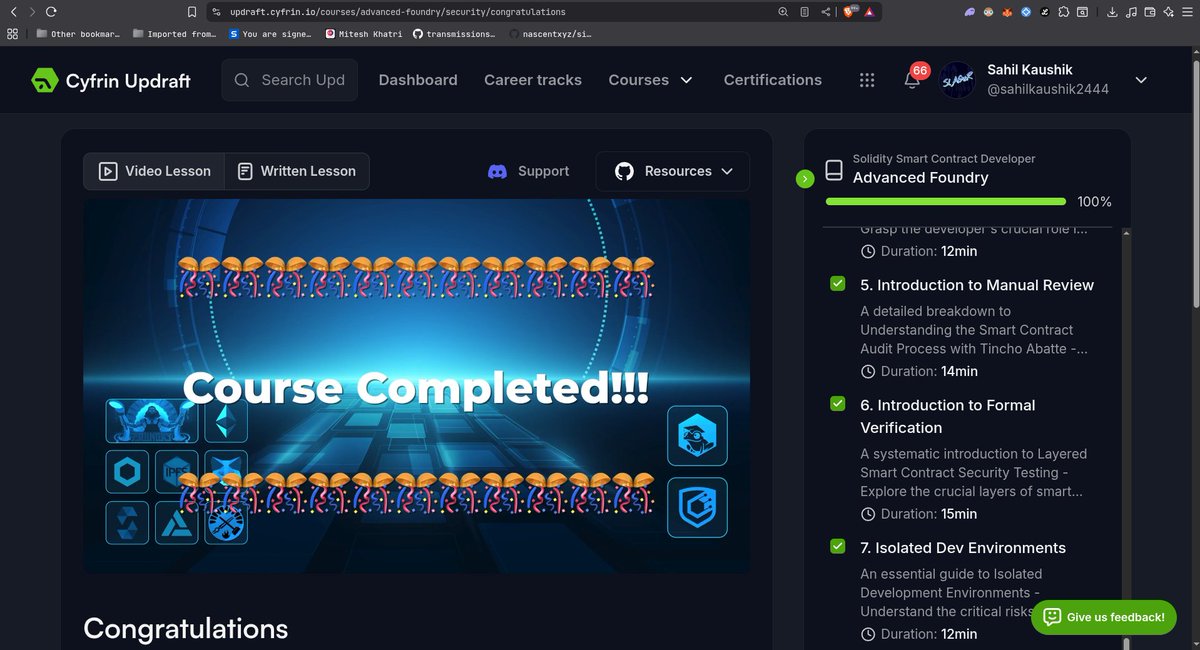1200x650 pixels.
Task: Open Brave Rewards triangle icon
Action: click(x=869, y=12)
